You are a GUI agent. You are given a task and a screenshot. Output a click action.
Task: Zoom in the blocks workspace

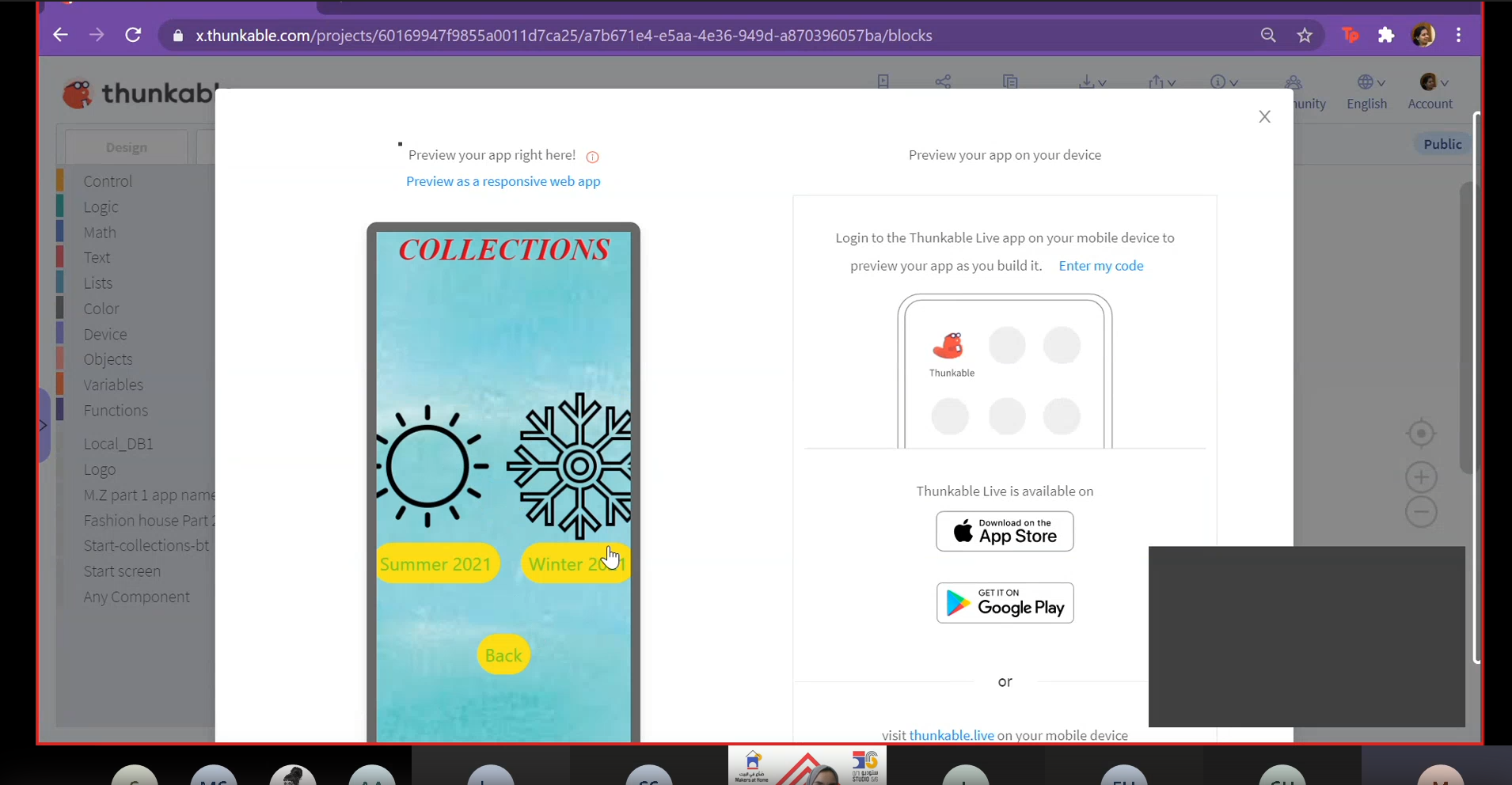point(1421,477)
